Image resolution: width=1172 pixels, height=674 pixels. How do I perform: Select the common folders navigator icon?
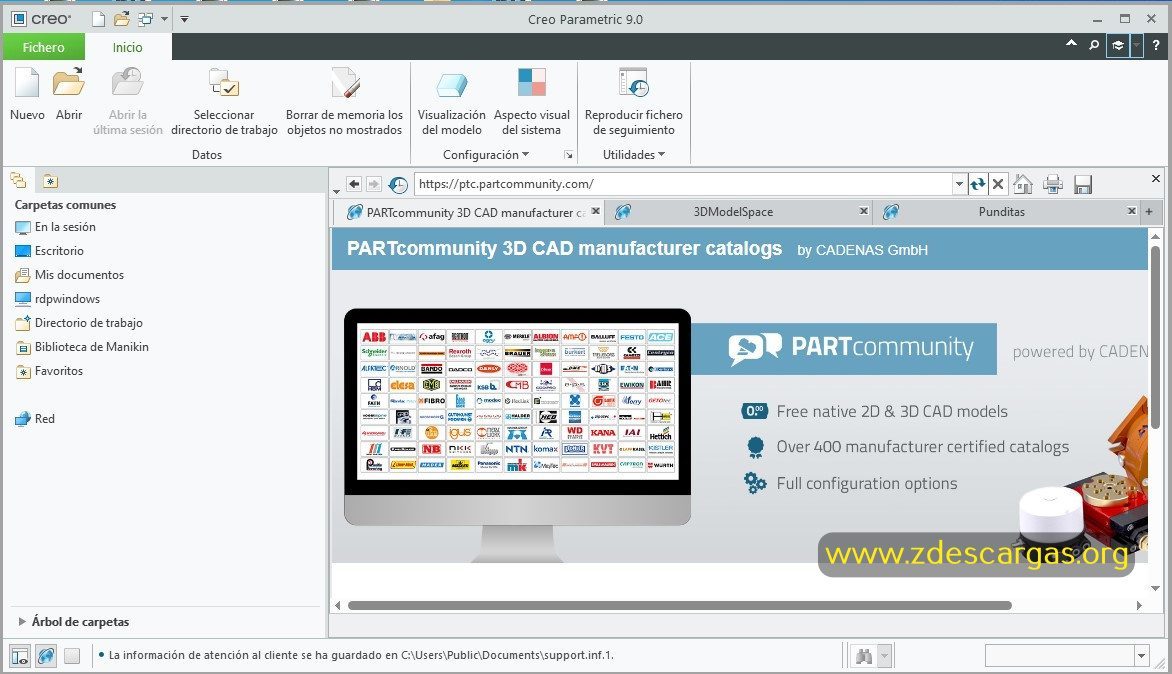click(x=19, y=180)
